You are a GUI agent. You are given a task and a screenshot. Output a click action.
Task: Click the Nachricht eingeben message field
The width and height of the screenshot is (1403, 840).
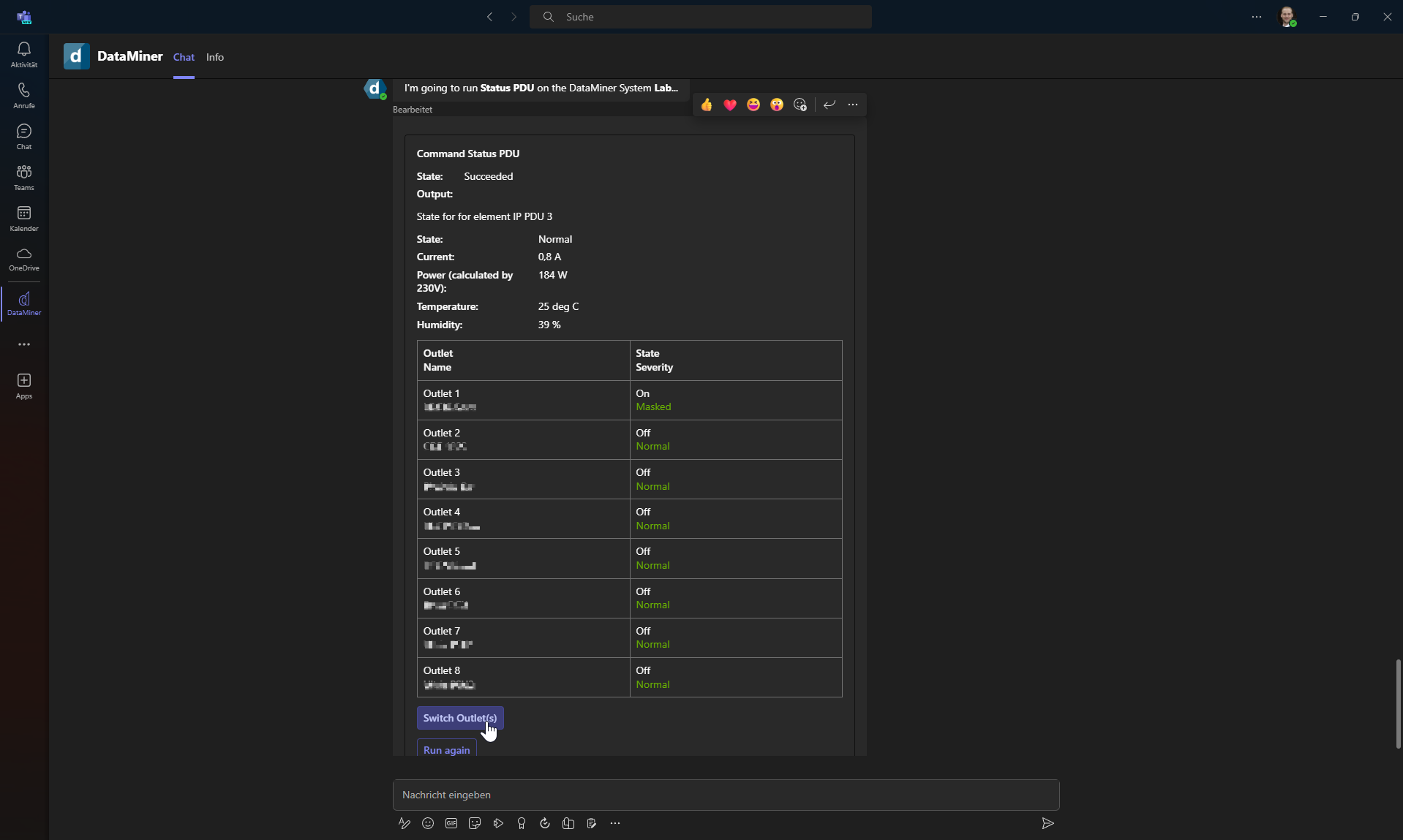click(726, 795)
